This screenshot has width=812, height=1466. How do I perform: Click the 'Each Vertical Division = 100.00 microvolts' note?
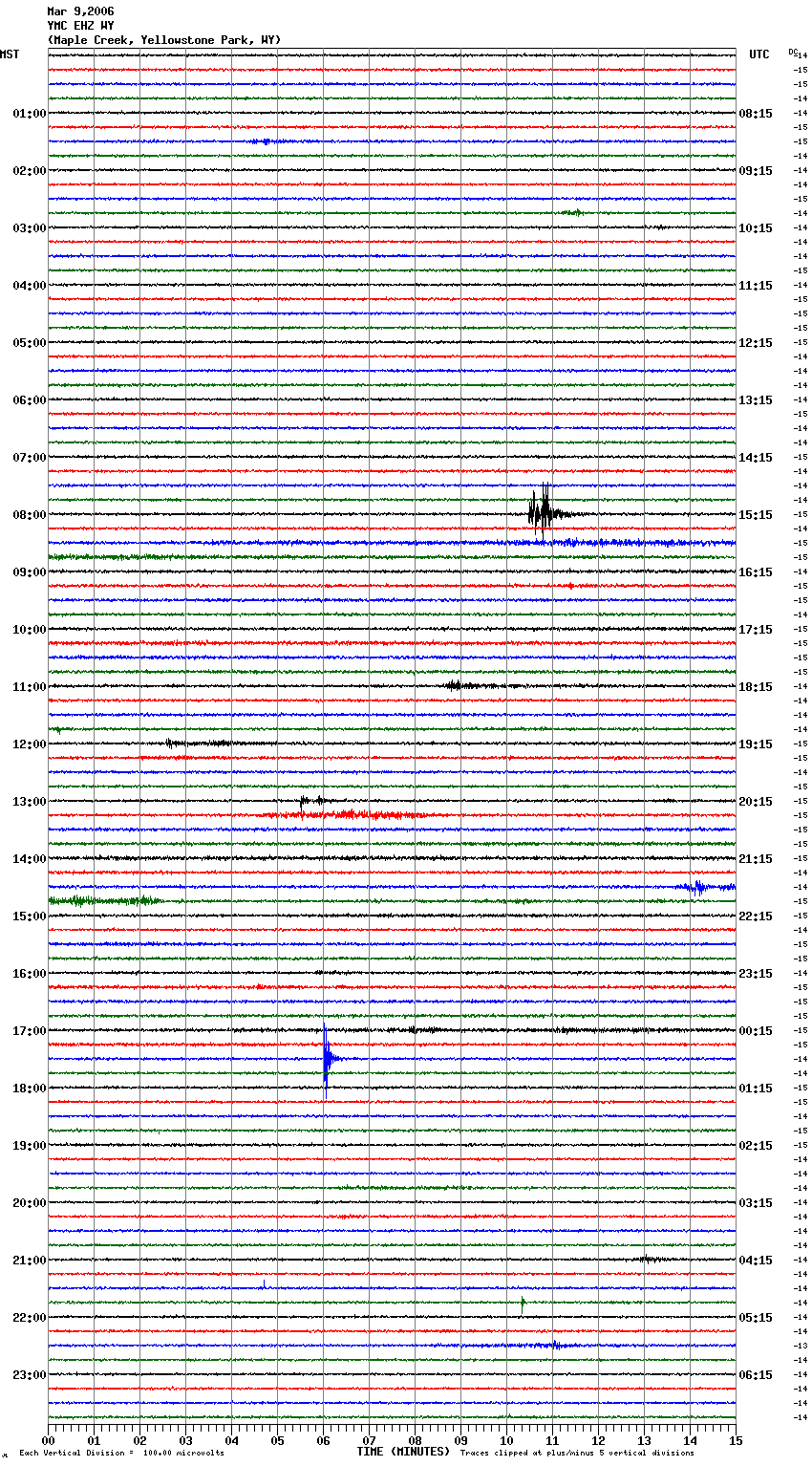point(121,1454)
